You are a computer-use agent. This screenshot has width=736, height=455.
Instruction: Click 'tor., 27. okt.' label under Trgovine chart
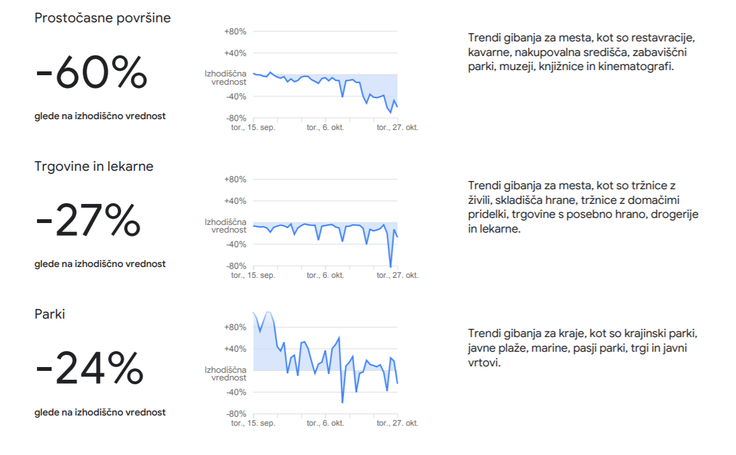pos(397,275)
